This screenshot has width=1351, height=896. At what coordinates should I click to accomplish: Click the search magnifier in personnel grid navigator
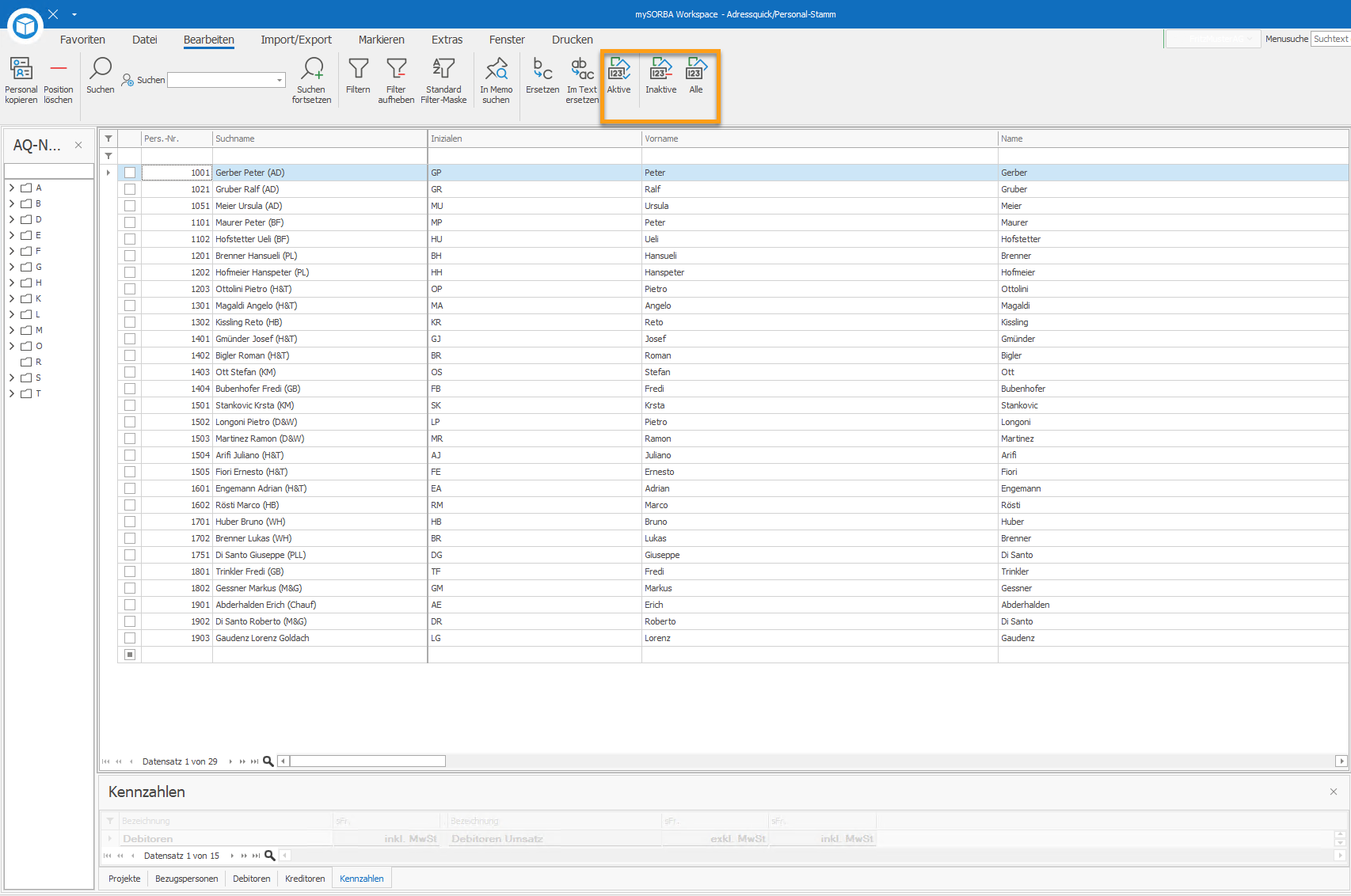[268, 761]
